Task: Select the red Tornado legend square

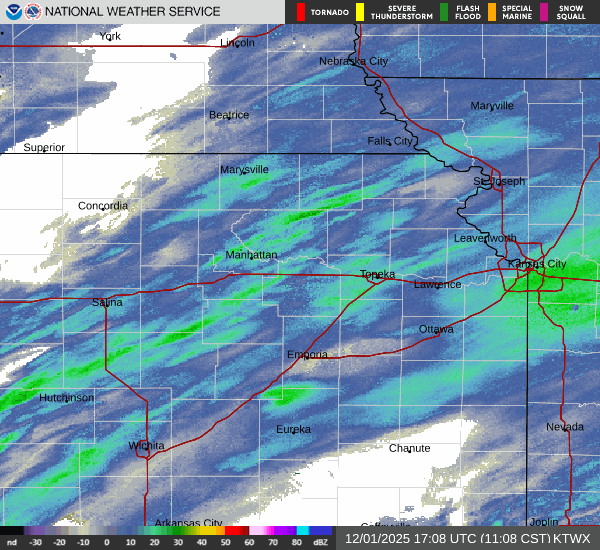Action: click(301, 12)
